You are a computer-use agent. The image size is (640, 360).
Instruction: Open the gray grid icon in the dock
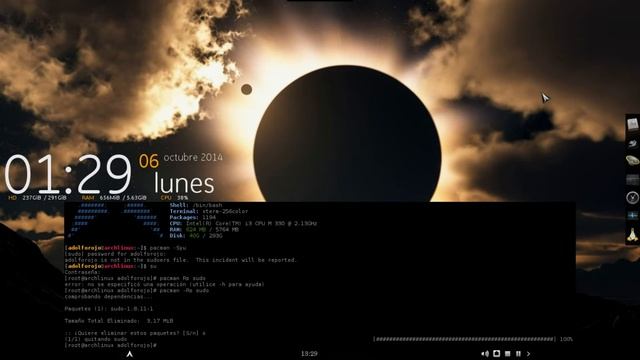point(632,179)
